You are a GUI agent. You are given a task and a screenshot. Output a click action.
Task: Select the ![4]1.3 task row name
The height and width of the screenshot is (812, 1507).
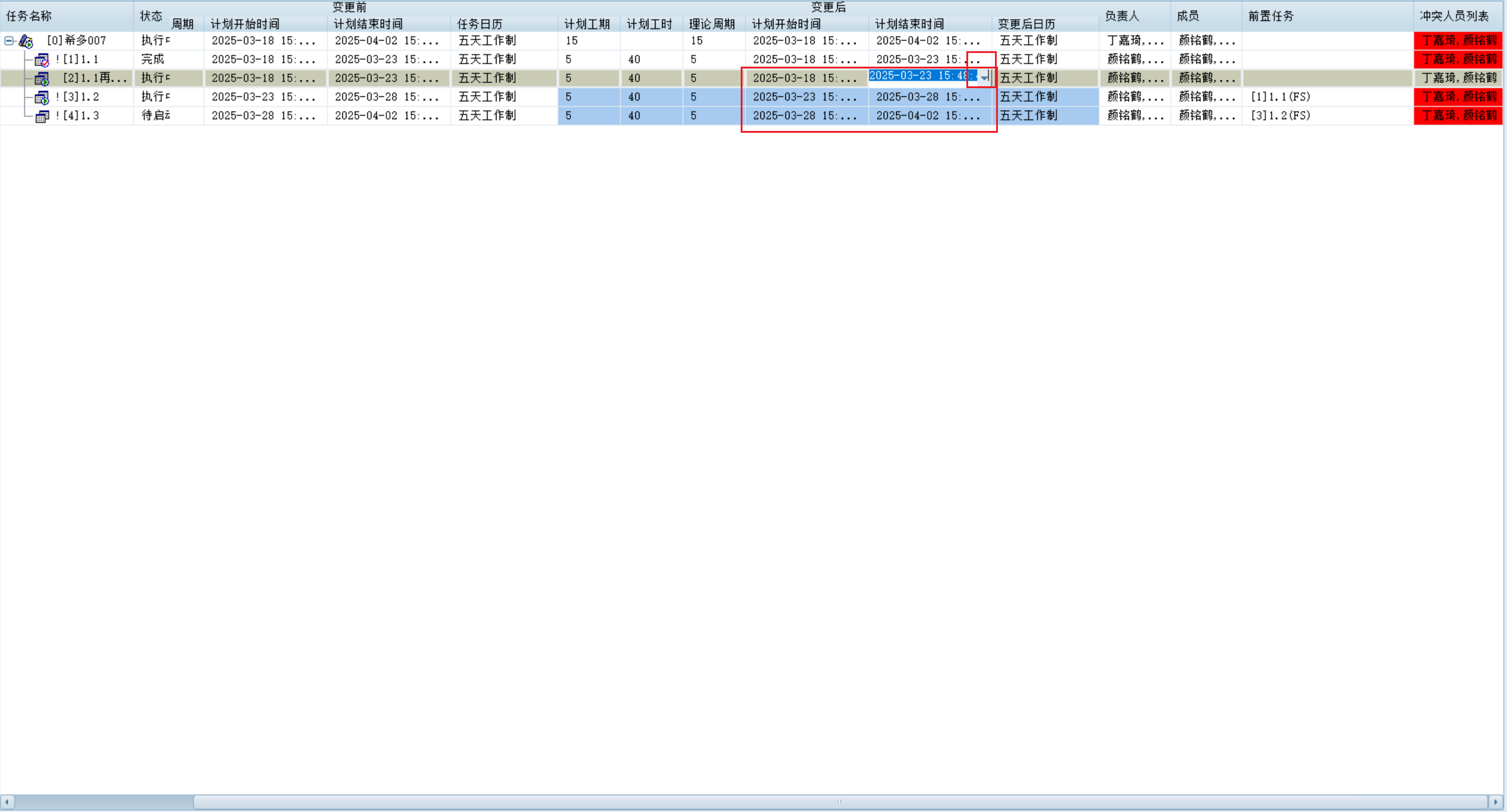tap(77, 115)
